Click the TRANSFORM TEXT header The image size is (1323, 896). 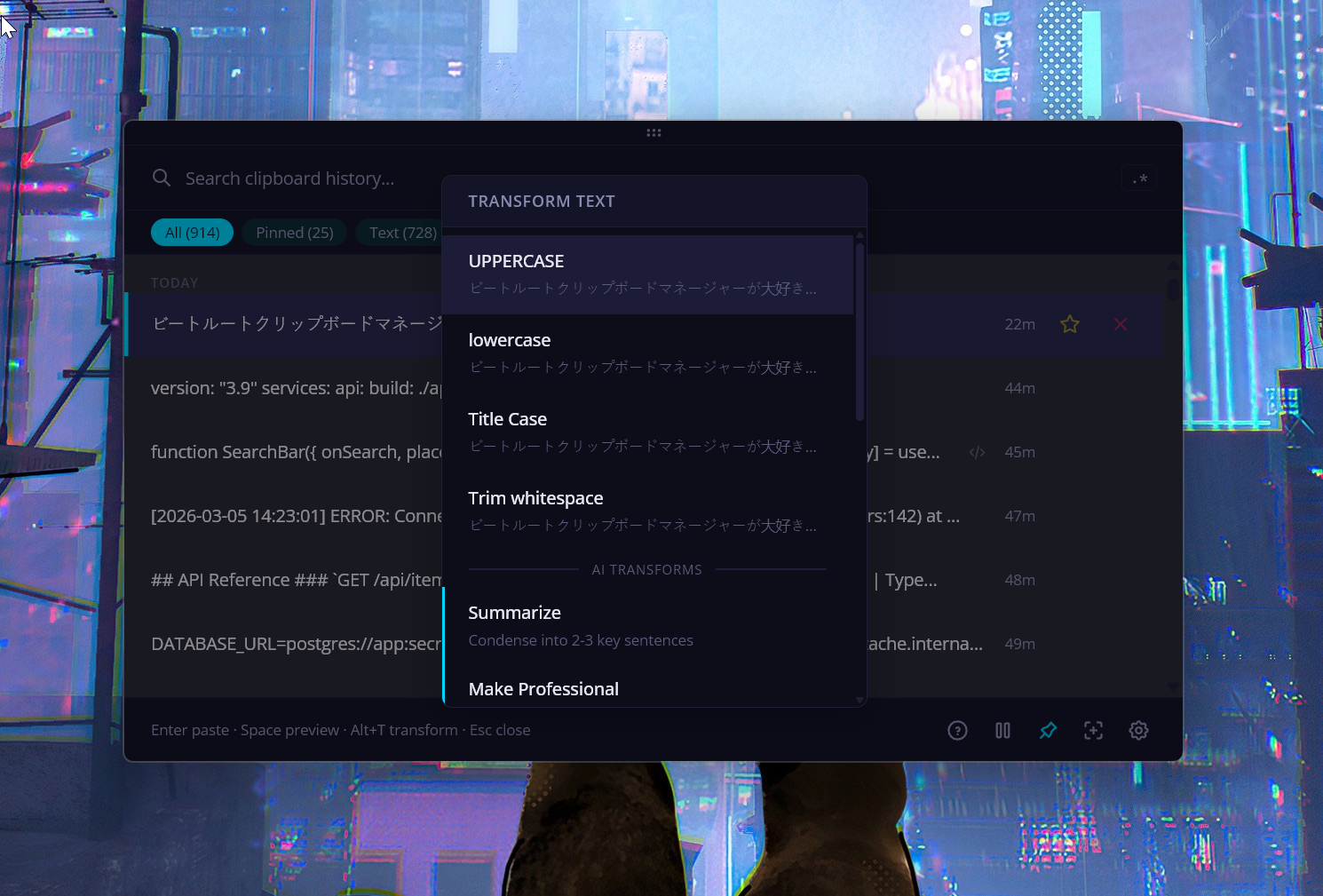click(x=542, y=202)
